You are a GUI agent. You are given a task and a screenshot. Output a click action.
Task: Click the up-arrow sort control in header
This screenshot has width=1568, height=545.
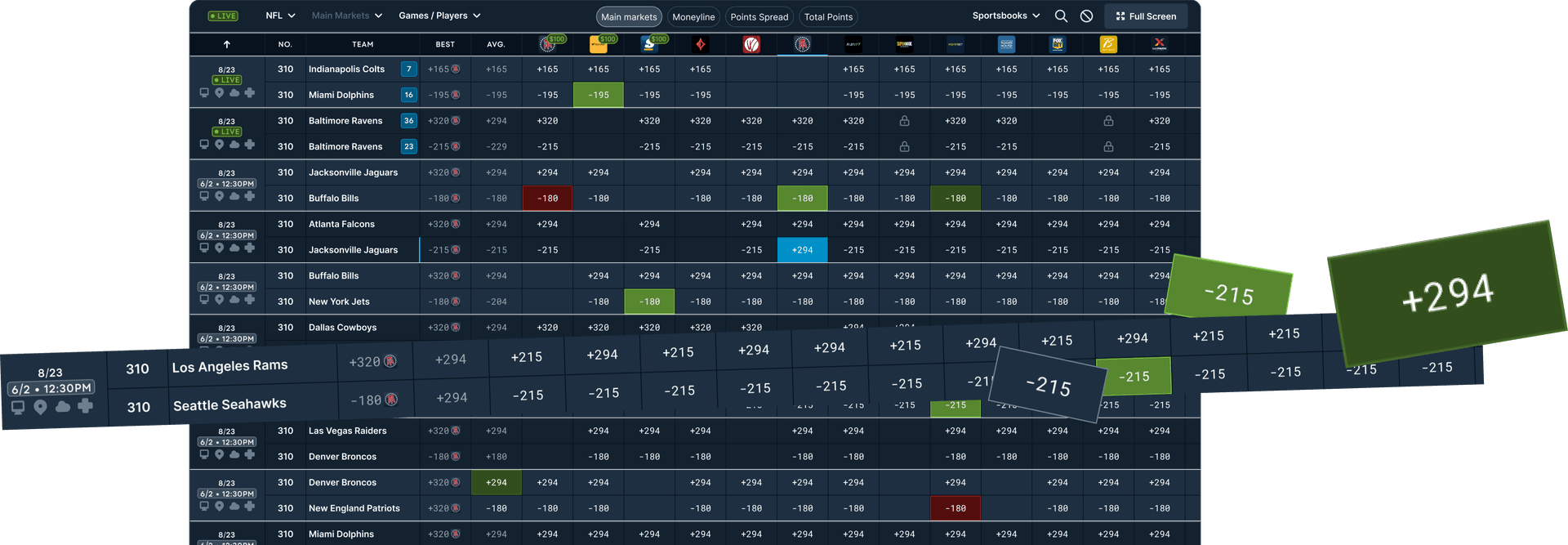227,44
